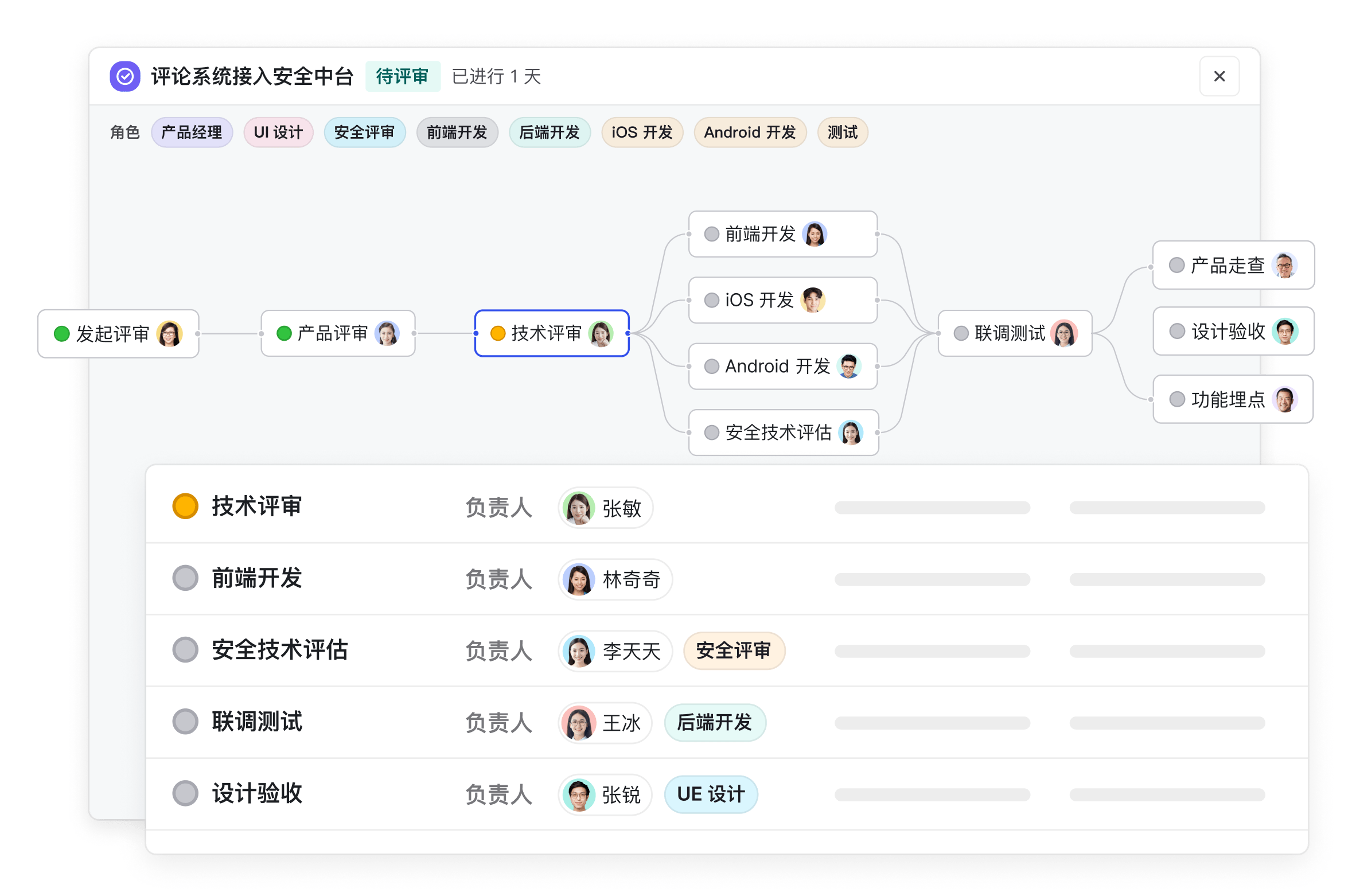Close the review detail dialog

coord(1219,76)
